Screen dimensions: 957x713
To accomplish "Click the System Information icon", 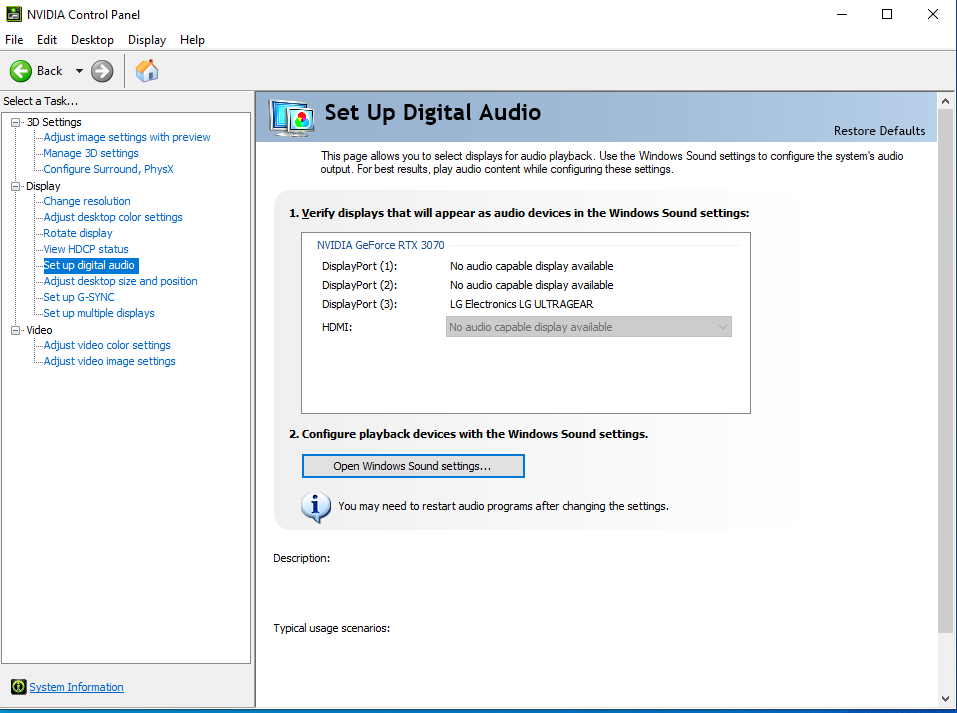I will pos(18,687).
